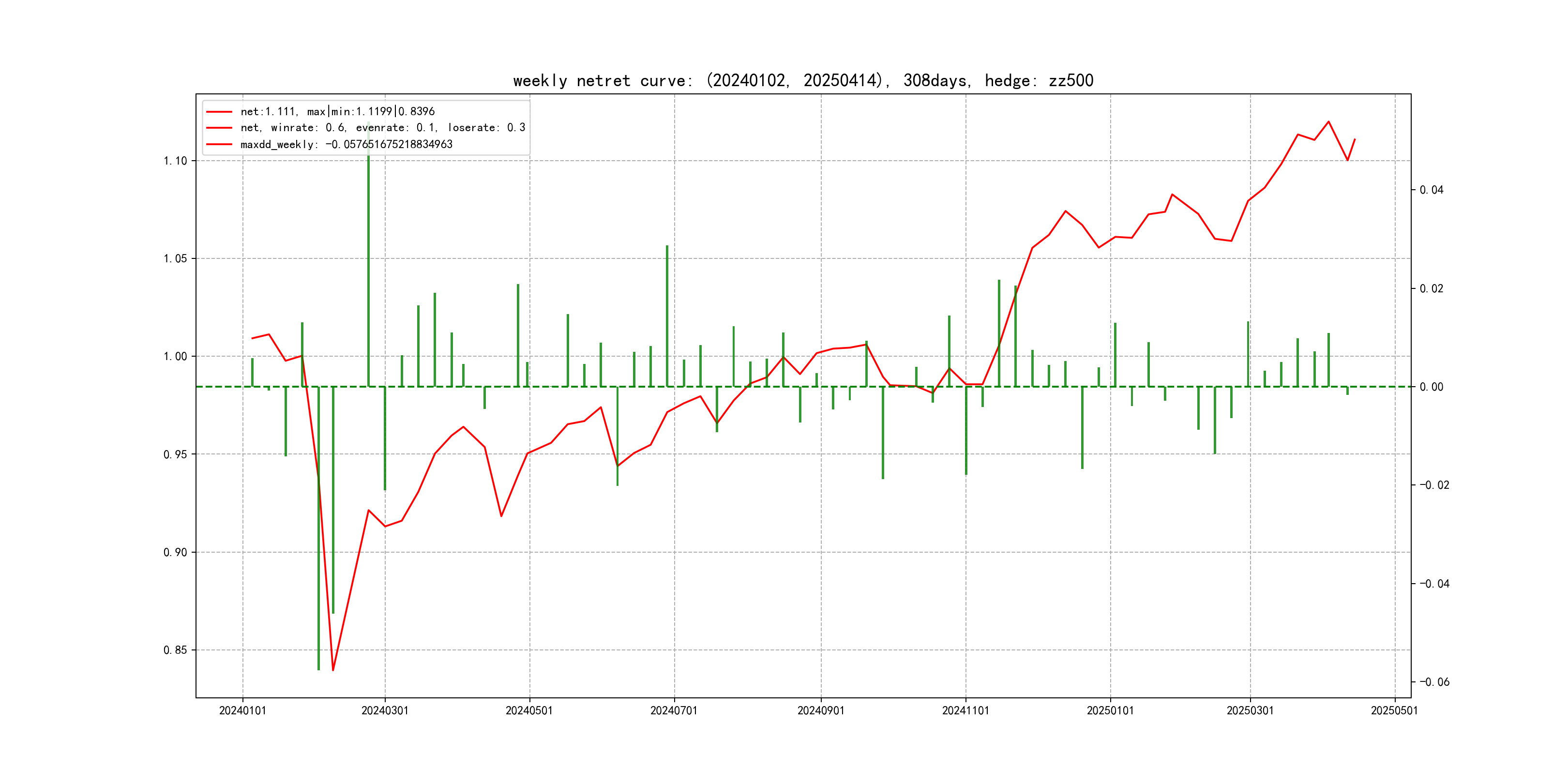Click the 20250101 x-axis date label

(1110, 710)
